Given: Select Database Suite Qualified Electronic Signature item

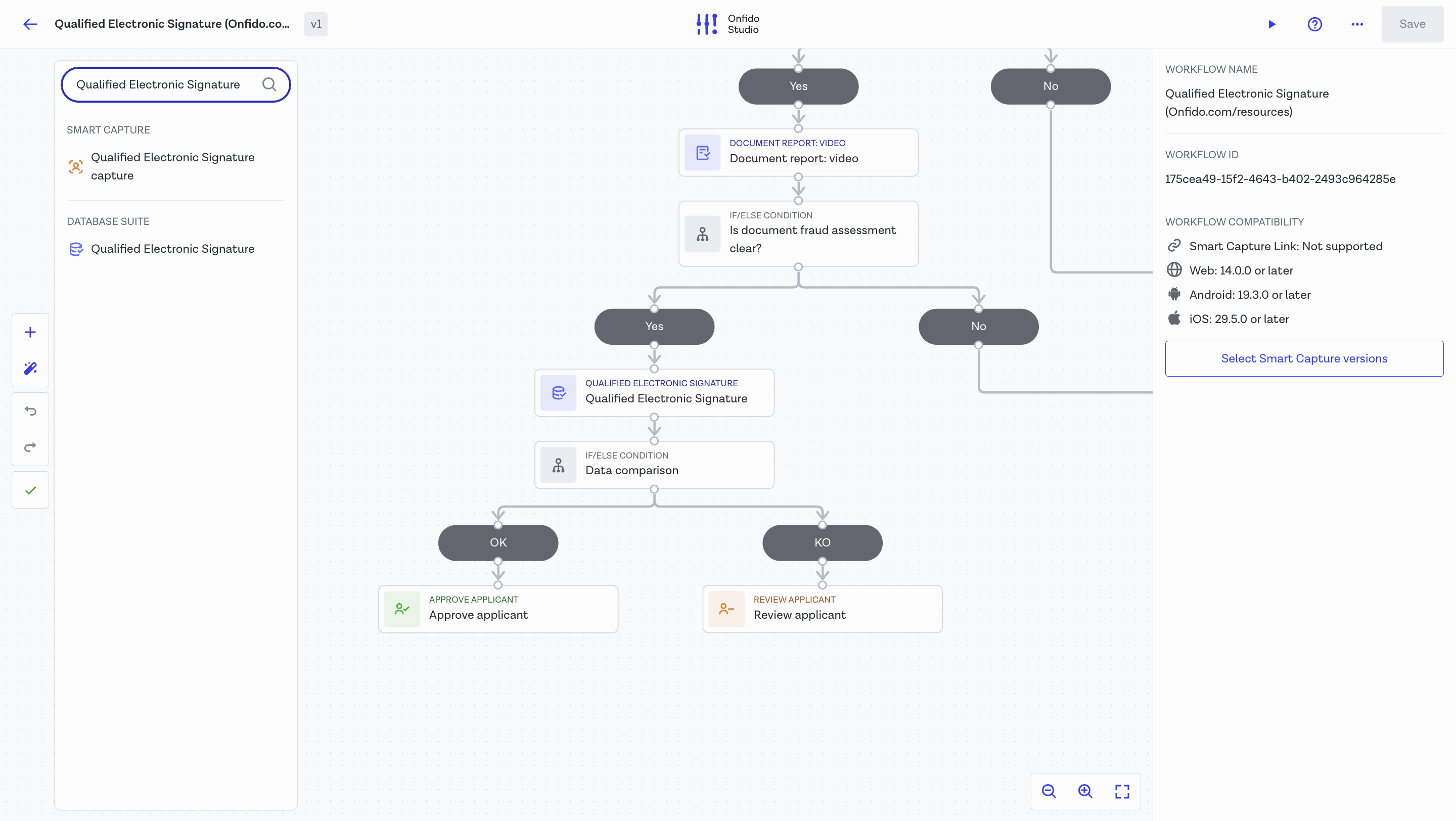Looking at the screenshot, I should click(176, 249).
